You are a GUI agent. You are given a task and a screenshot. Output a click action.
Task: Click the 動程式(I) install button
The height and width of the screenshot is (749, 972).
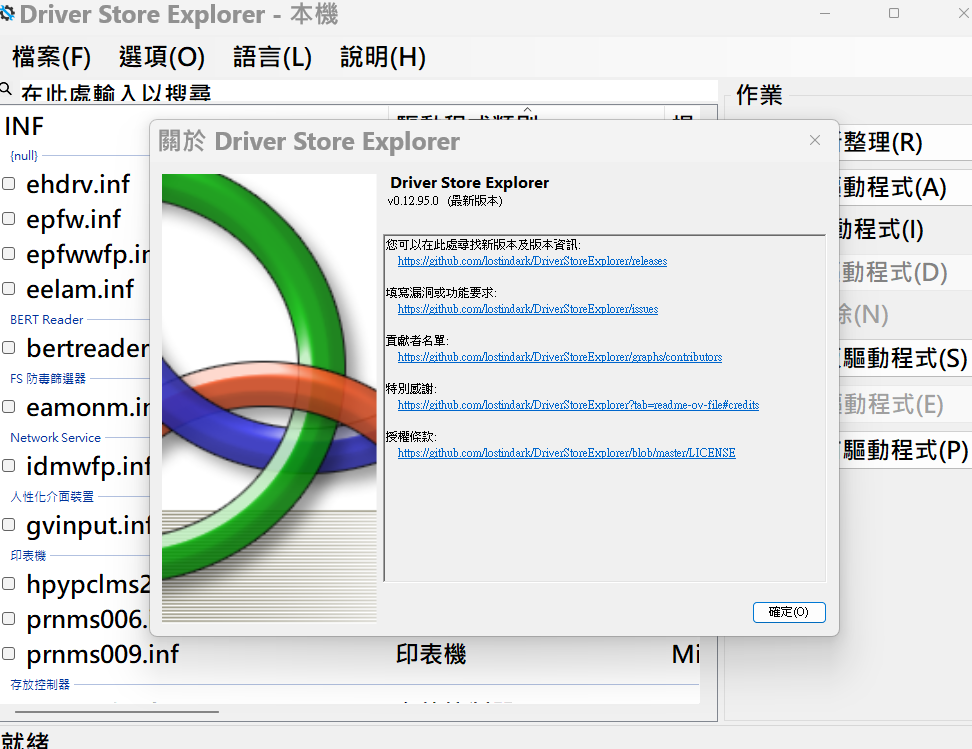click(905, 229)
